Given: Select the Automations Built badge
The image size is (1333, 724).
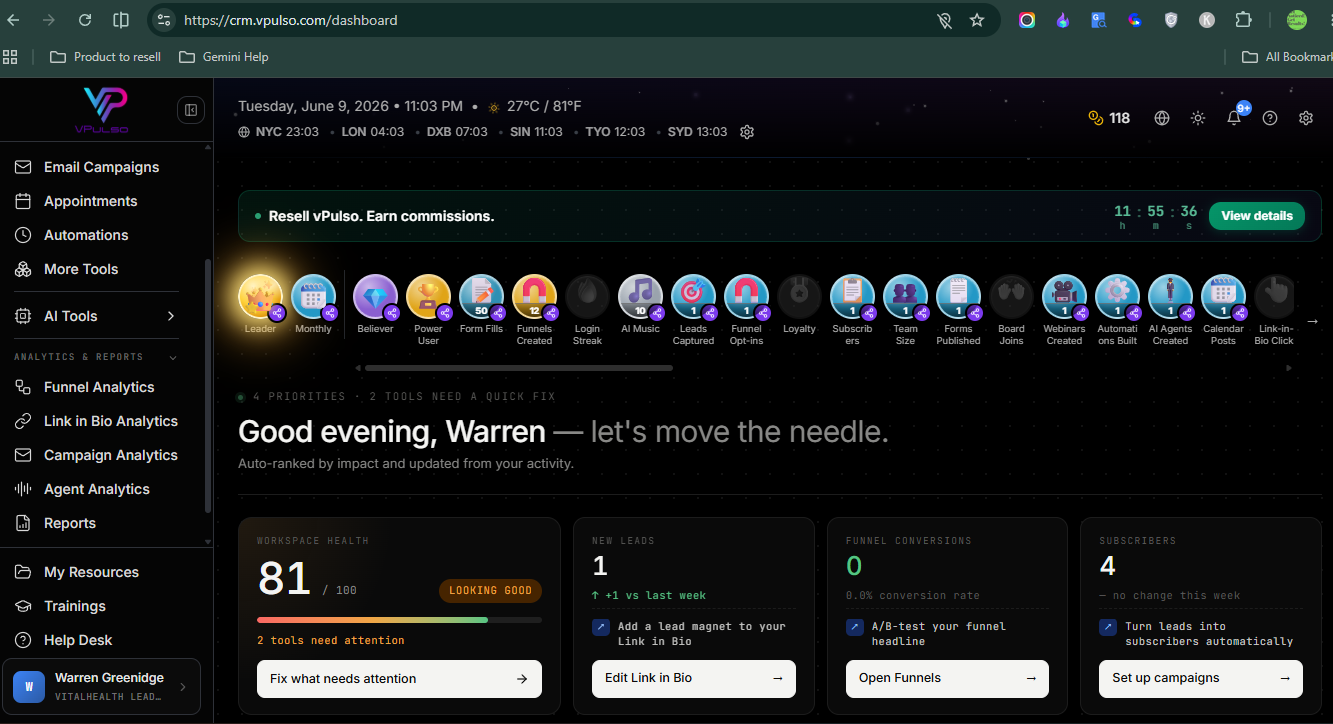Looking at the screenshot, I should 1117,297.
